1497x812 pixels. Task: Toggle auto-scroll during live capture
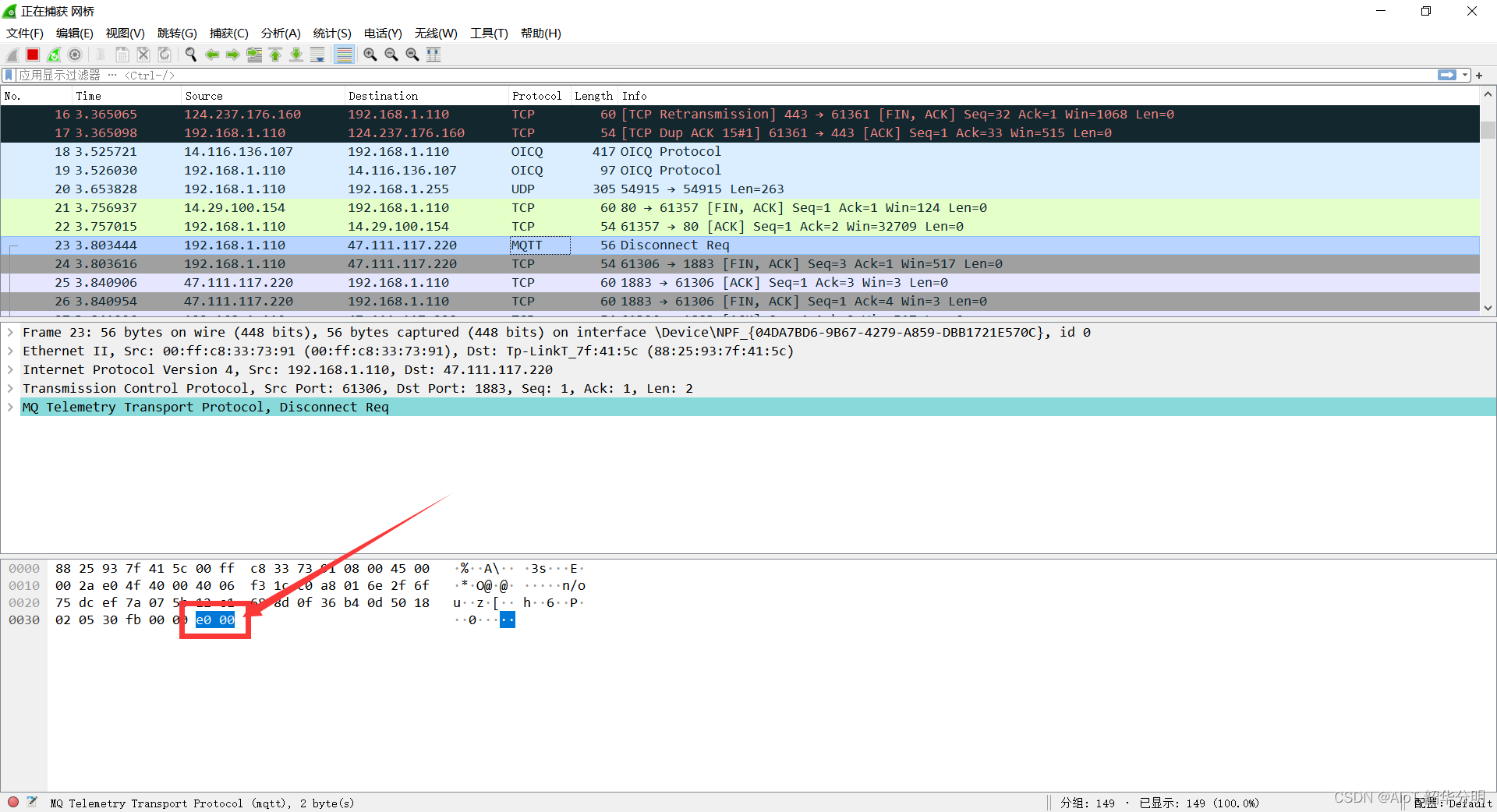(317, 55)
